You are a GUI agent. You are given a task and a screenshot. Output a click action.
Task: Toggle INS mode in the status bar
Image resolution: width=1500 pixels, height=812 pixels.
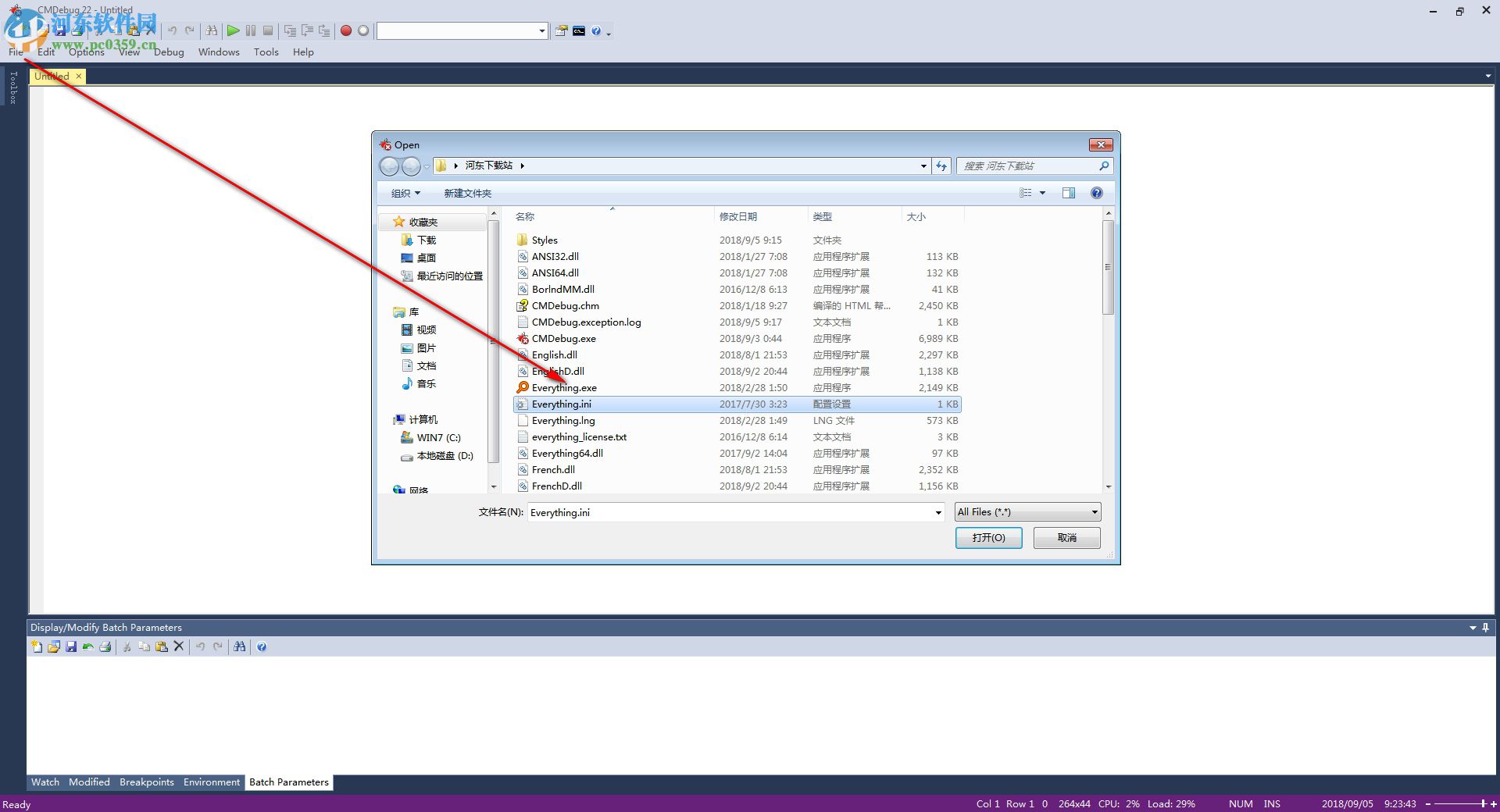(1272, 803)
